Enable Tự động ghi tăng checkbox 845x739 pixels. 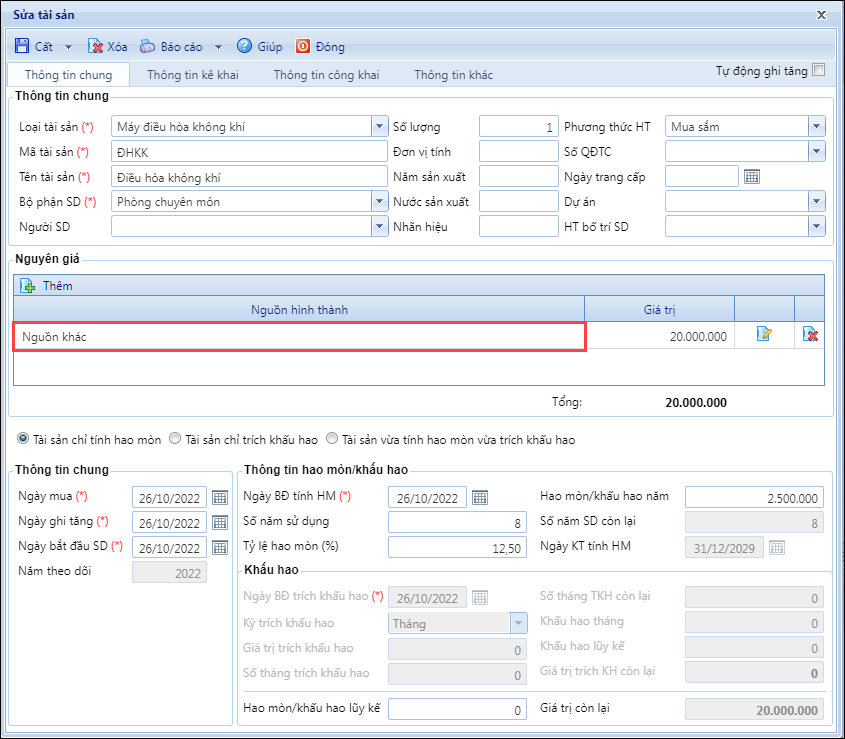[x=819, y=70]
